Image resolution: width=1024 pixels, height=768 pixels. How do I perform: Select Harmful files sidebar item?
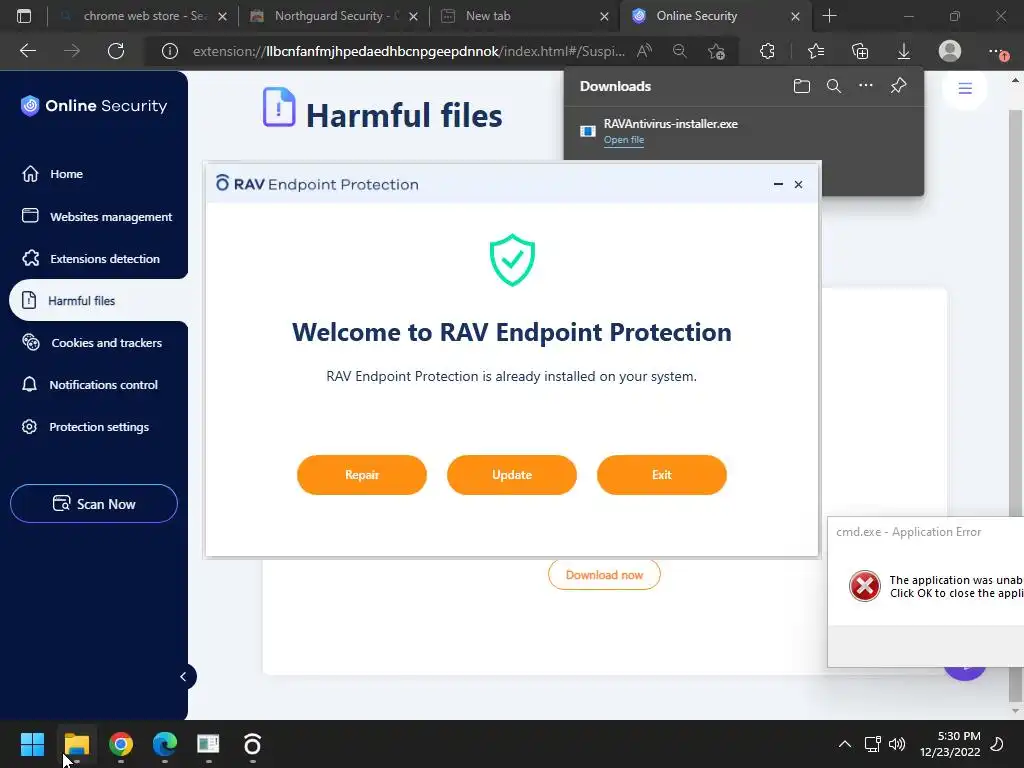click(98, 300)
